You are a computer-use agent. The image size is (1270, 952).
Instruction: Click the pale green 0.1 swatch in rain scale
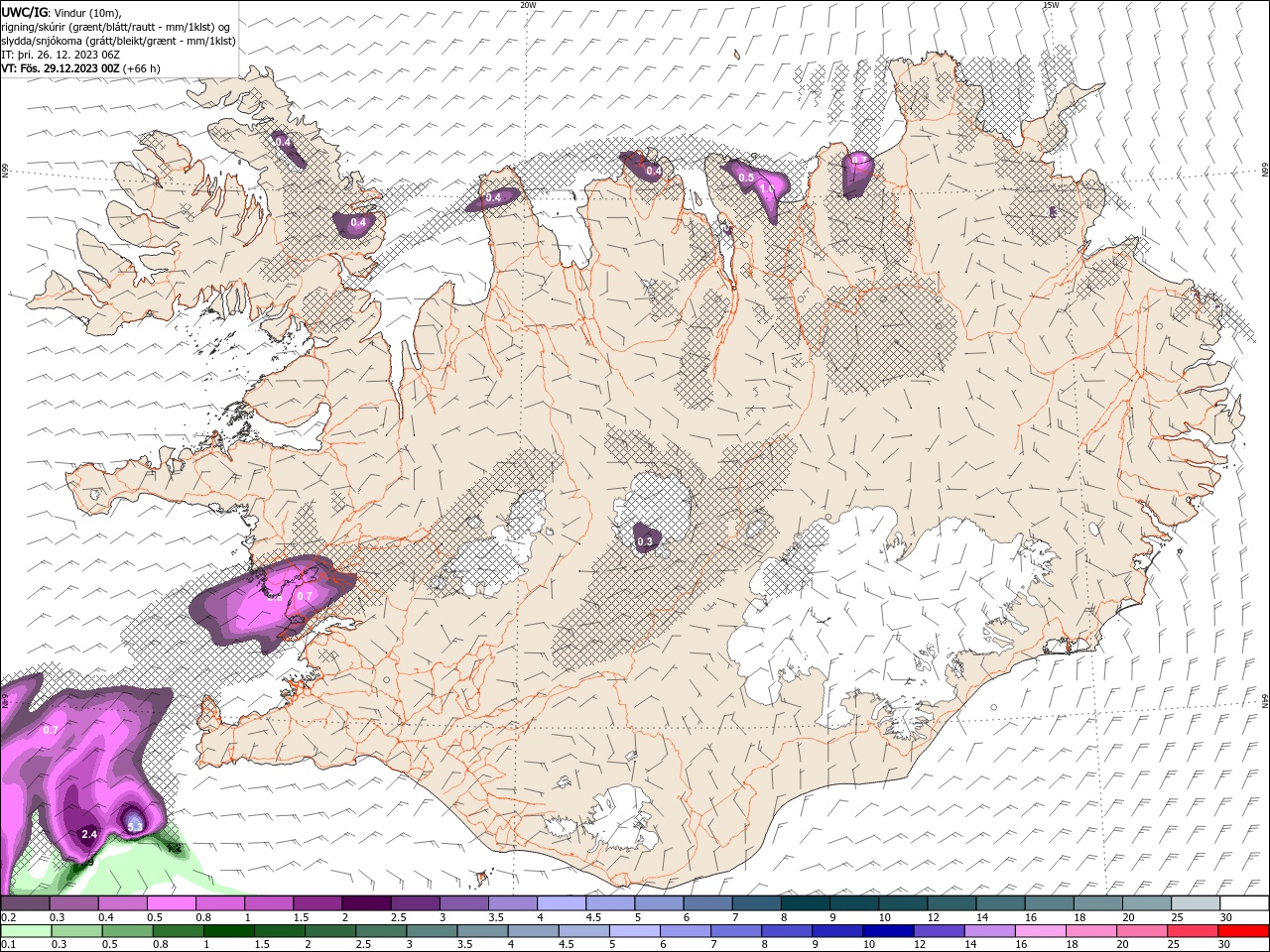pos(26,931)
